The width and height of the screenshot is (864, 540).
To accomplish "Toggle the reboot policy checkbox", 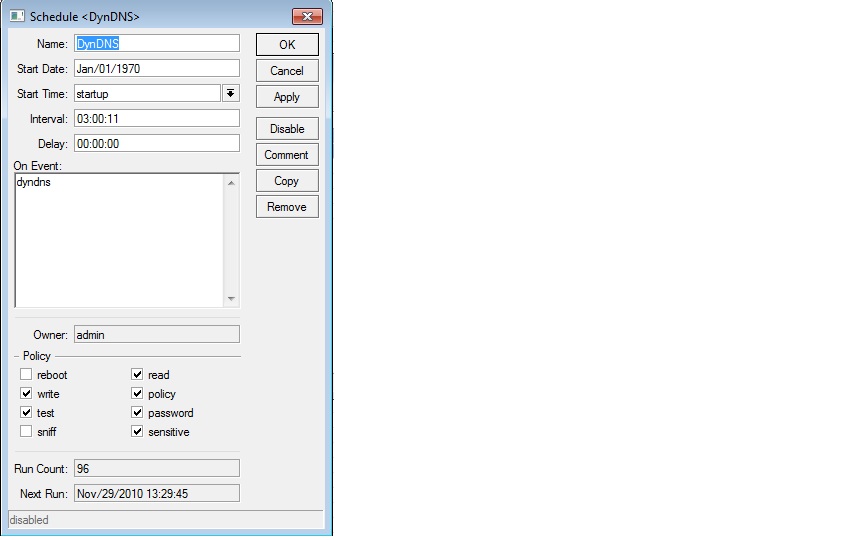I will pyautogui.click(x=26, y=375).
